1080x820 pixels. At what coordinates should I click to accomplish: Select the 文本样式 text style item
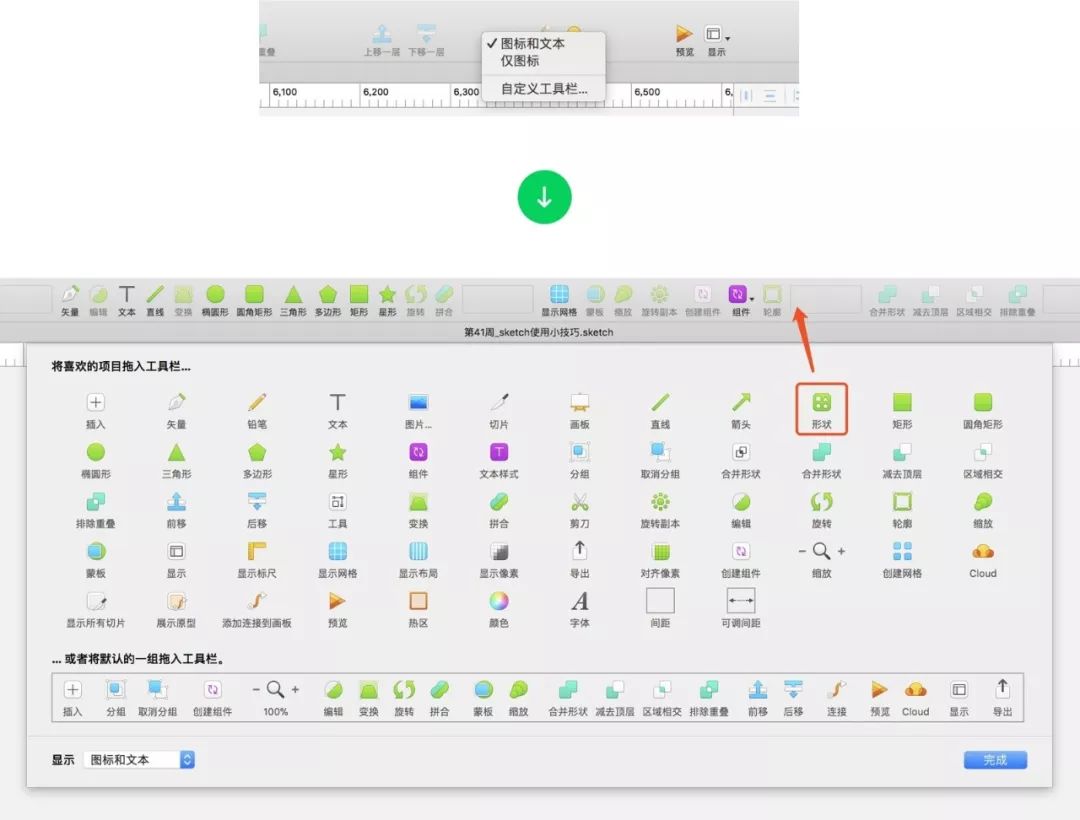(x=499, y=461)
